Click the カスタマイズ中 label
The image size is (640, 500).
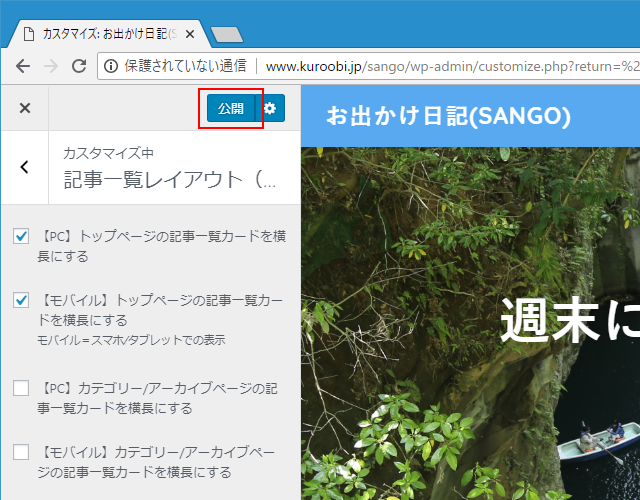click(x=108, y=153)
